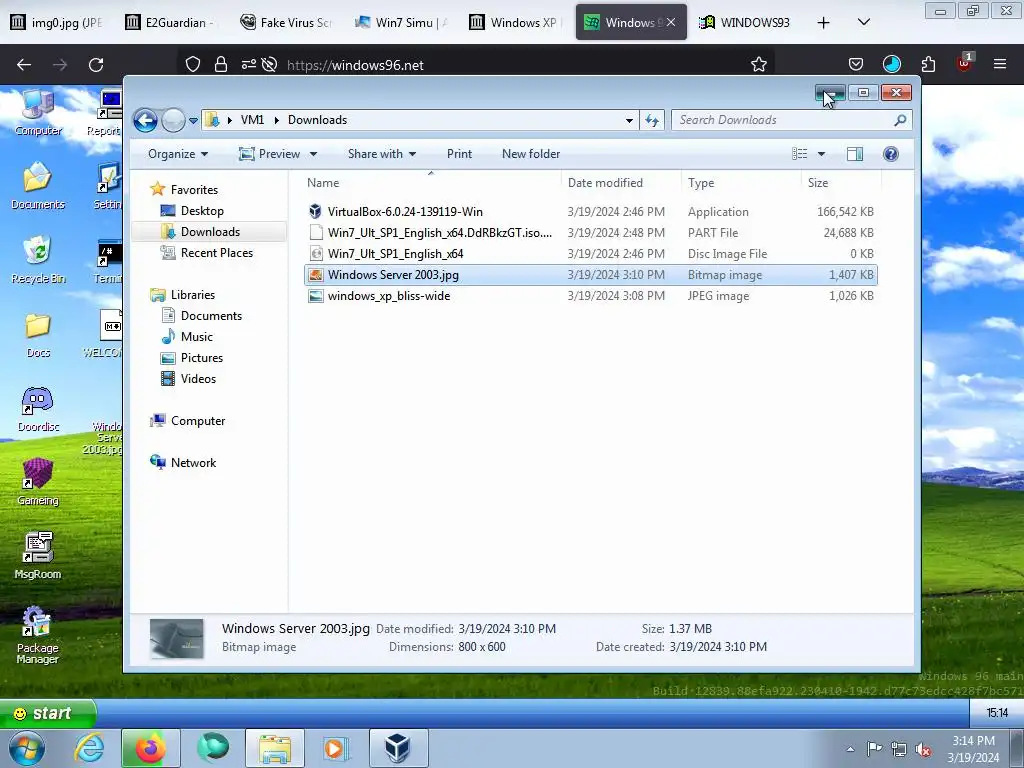Select the VirtualBox-6.0.24-139119-Win file
The height and width of the screenshot is (768, 1024).
[x=590, y=212]
